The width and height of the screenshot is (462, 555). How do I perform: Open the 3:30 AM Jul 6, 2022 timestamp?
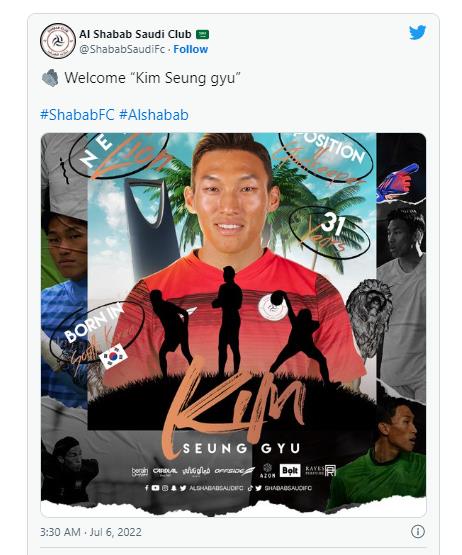[x=91, y=532]
